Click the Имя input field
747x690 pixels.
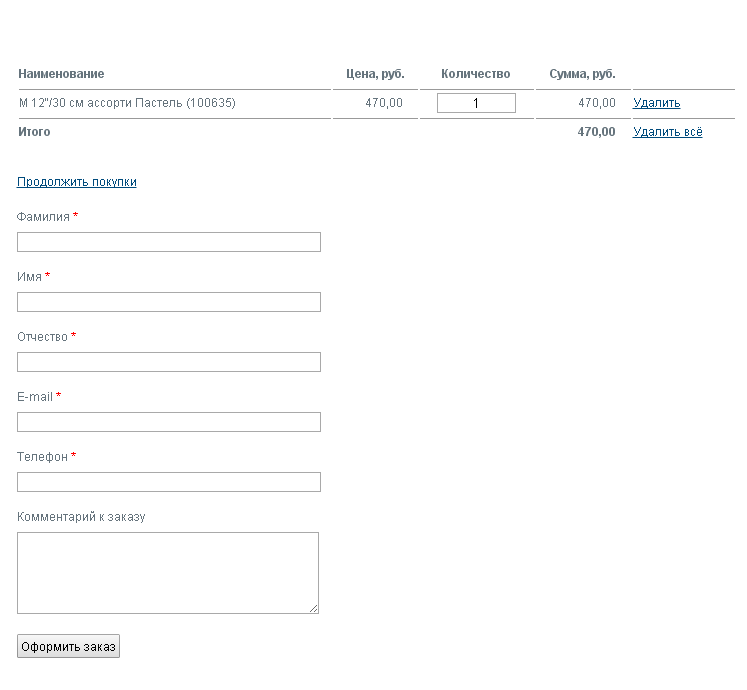click(169, 302)
